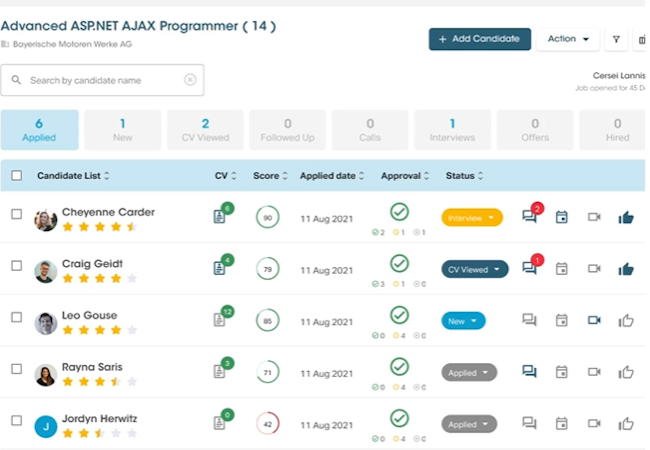Image resolution: width=650 pixels, height=450 pixels.
Task: Open the Action dropdown menu
Action: coord(567,39)
